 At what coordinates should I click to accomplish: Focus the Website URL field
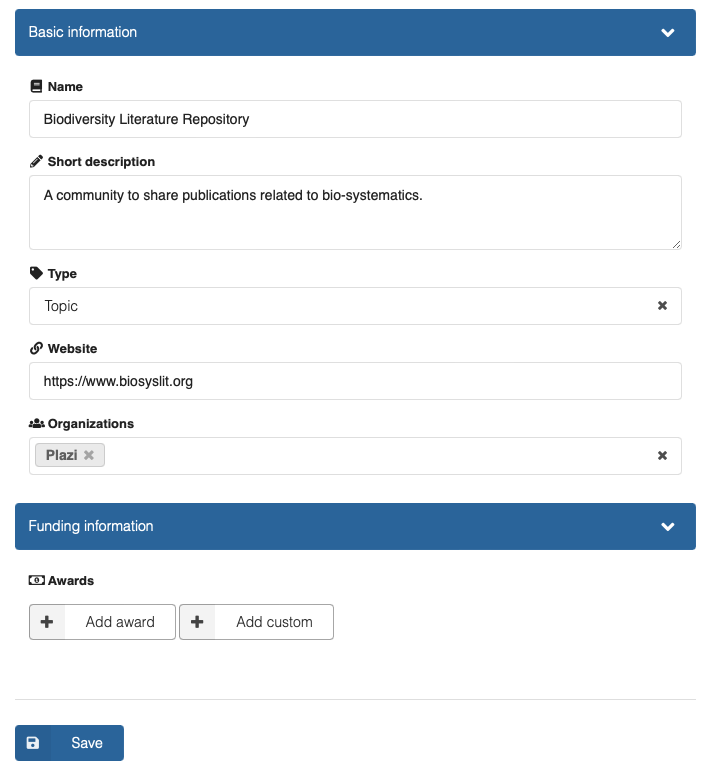[355, 381]
